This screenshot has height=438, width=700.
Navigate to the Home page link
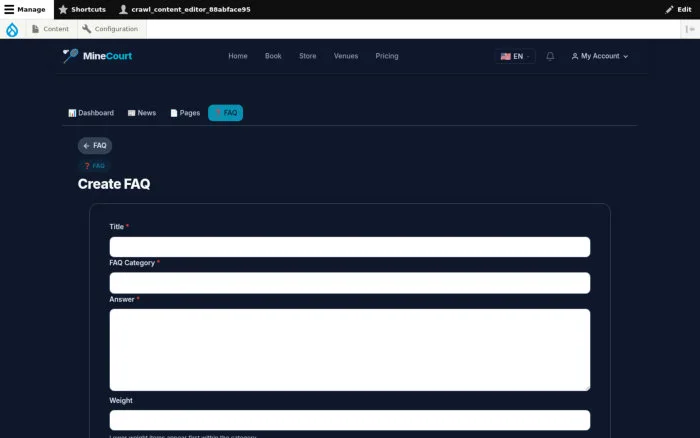[x=238, y=56]
